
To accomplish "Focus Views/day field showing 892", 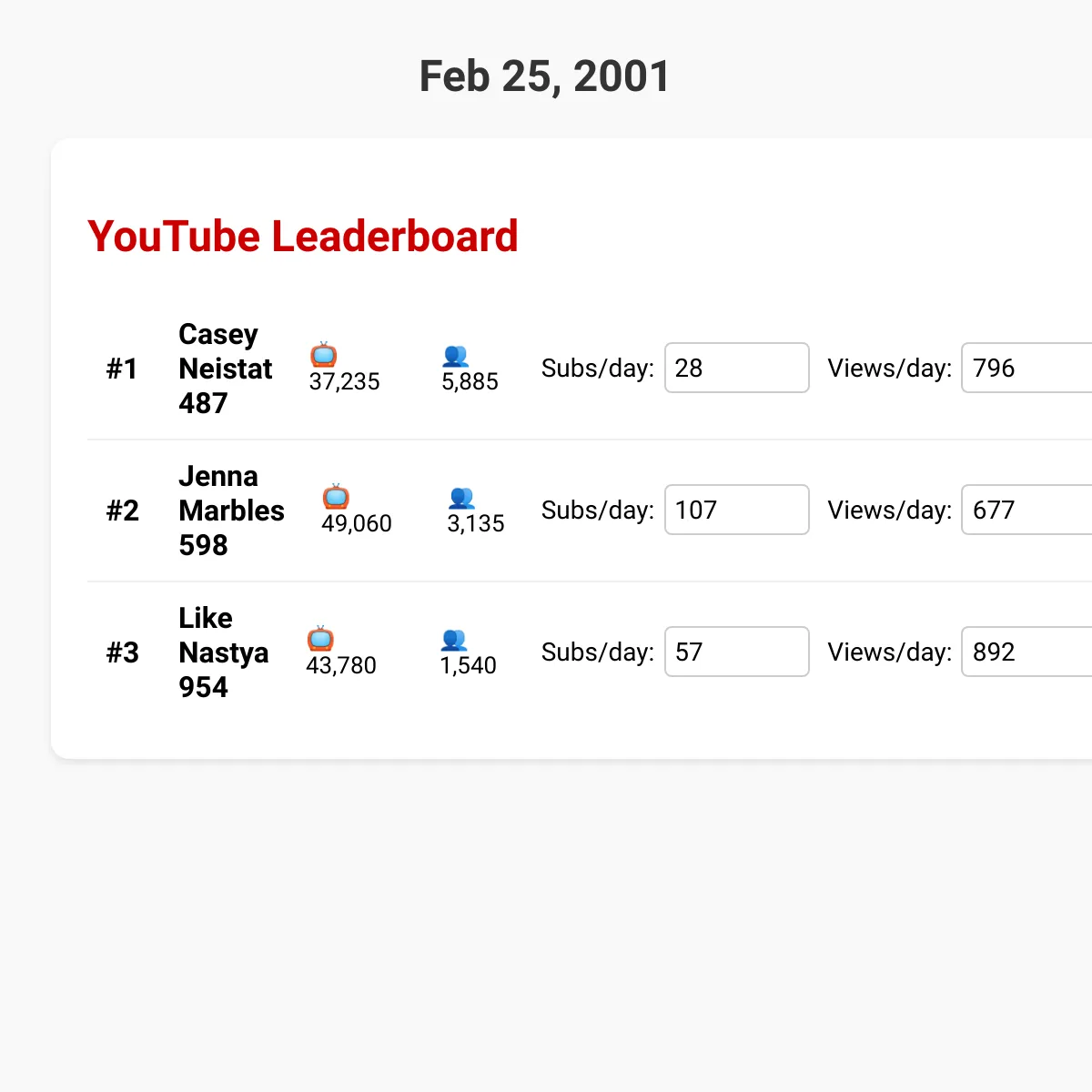I will (x=1027, y=652).
